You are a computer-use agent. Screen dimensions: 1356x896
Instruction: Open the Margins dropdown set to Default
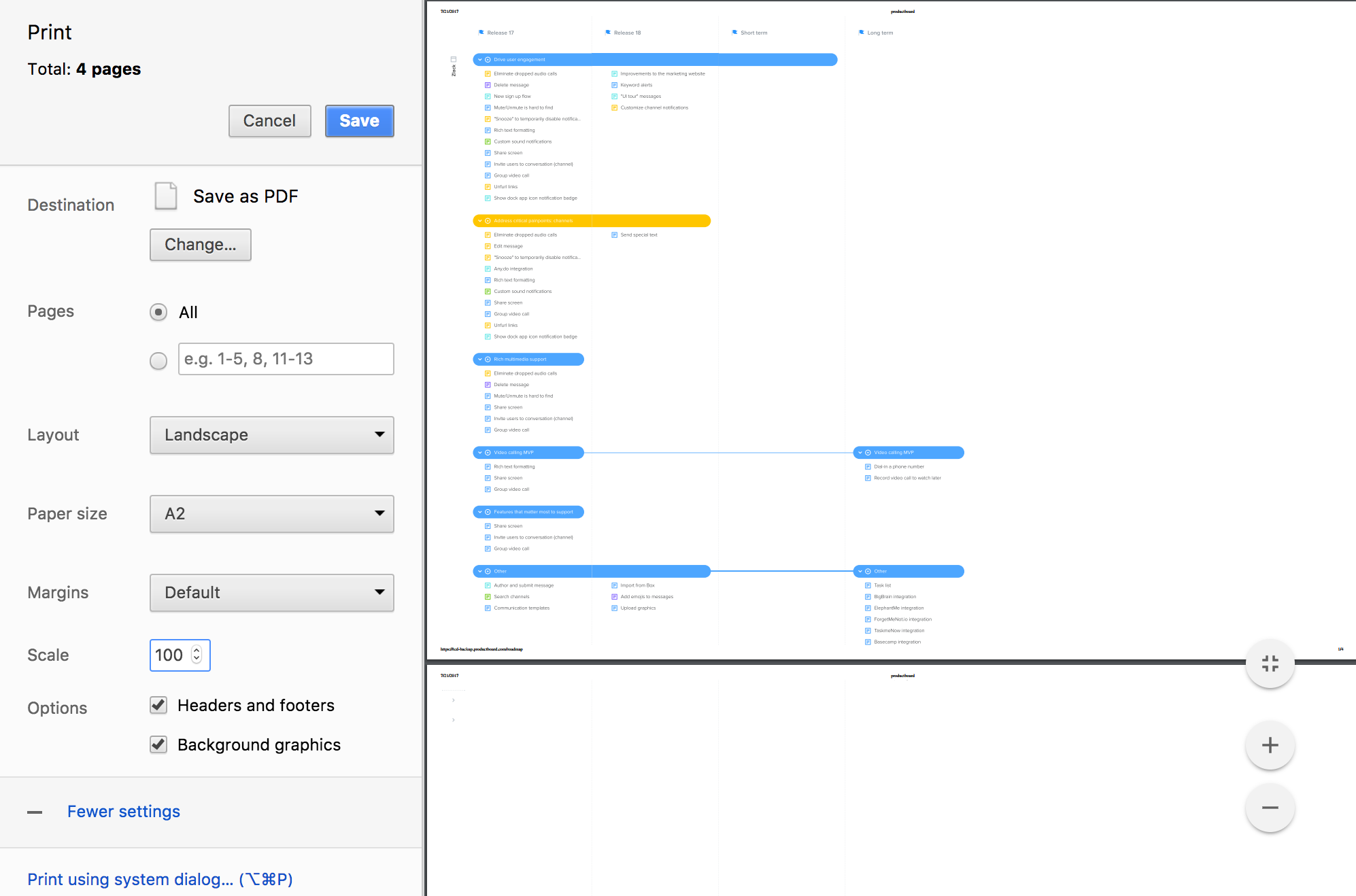(x=272, y=593)
